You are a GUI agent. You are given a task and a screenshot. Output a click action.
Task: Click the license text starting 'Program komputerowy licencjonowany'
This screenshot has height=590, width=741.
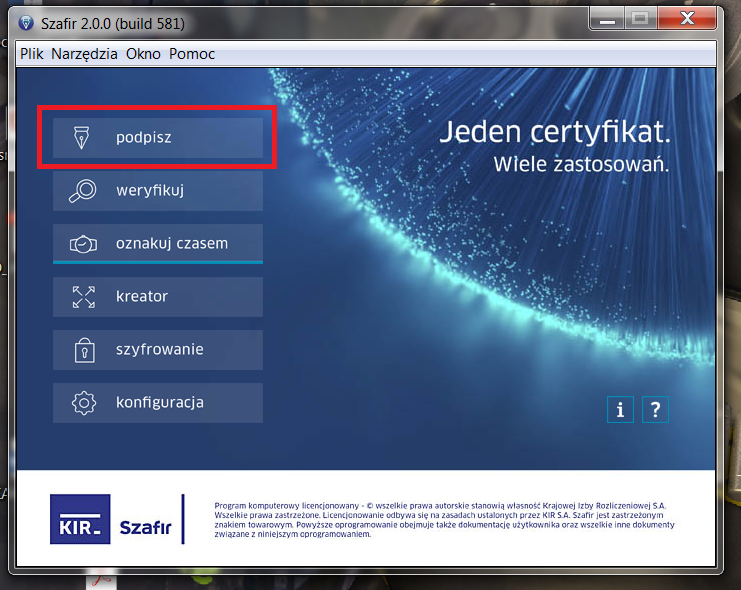tap(444, 520)
